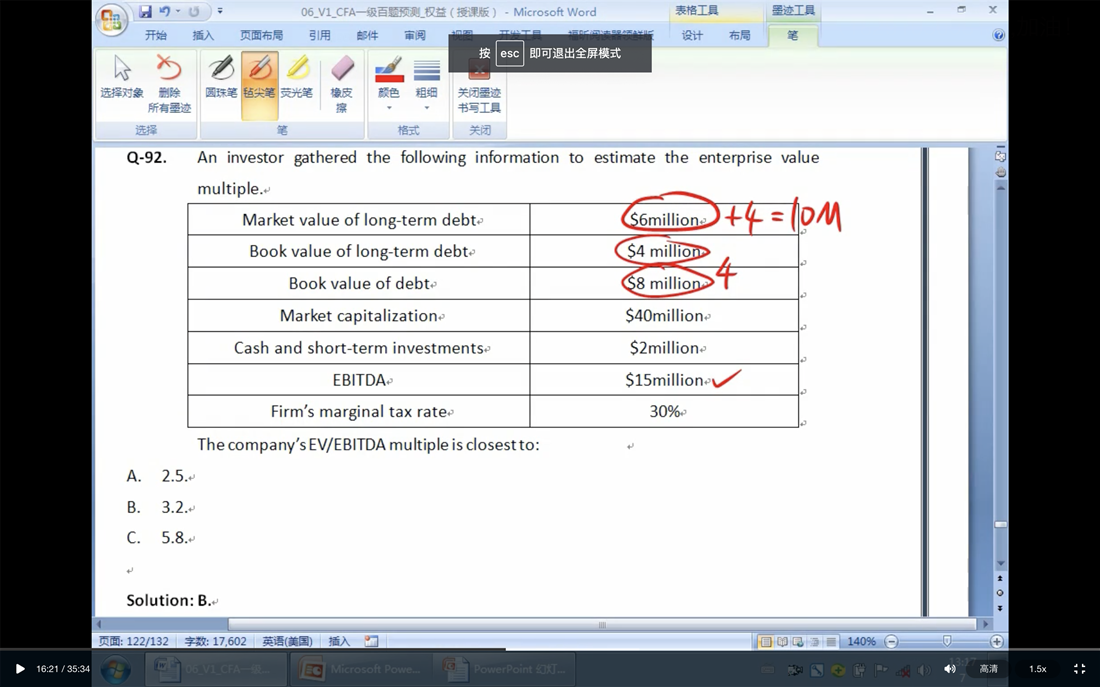The image size is (1100, 687).
Task: Open the Windows Start orb
Action: point(116,669)
